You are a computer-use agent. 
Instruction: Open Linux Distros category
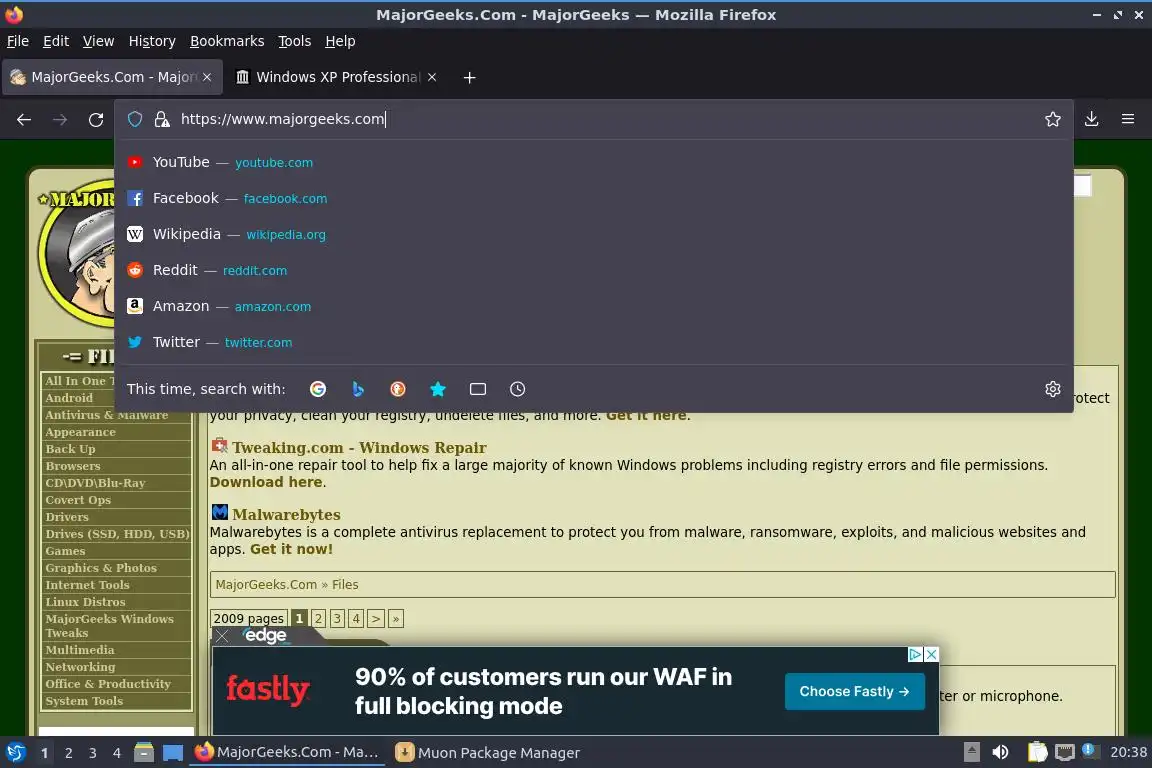coord(85,602)
